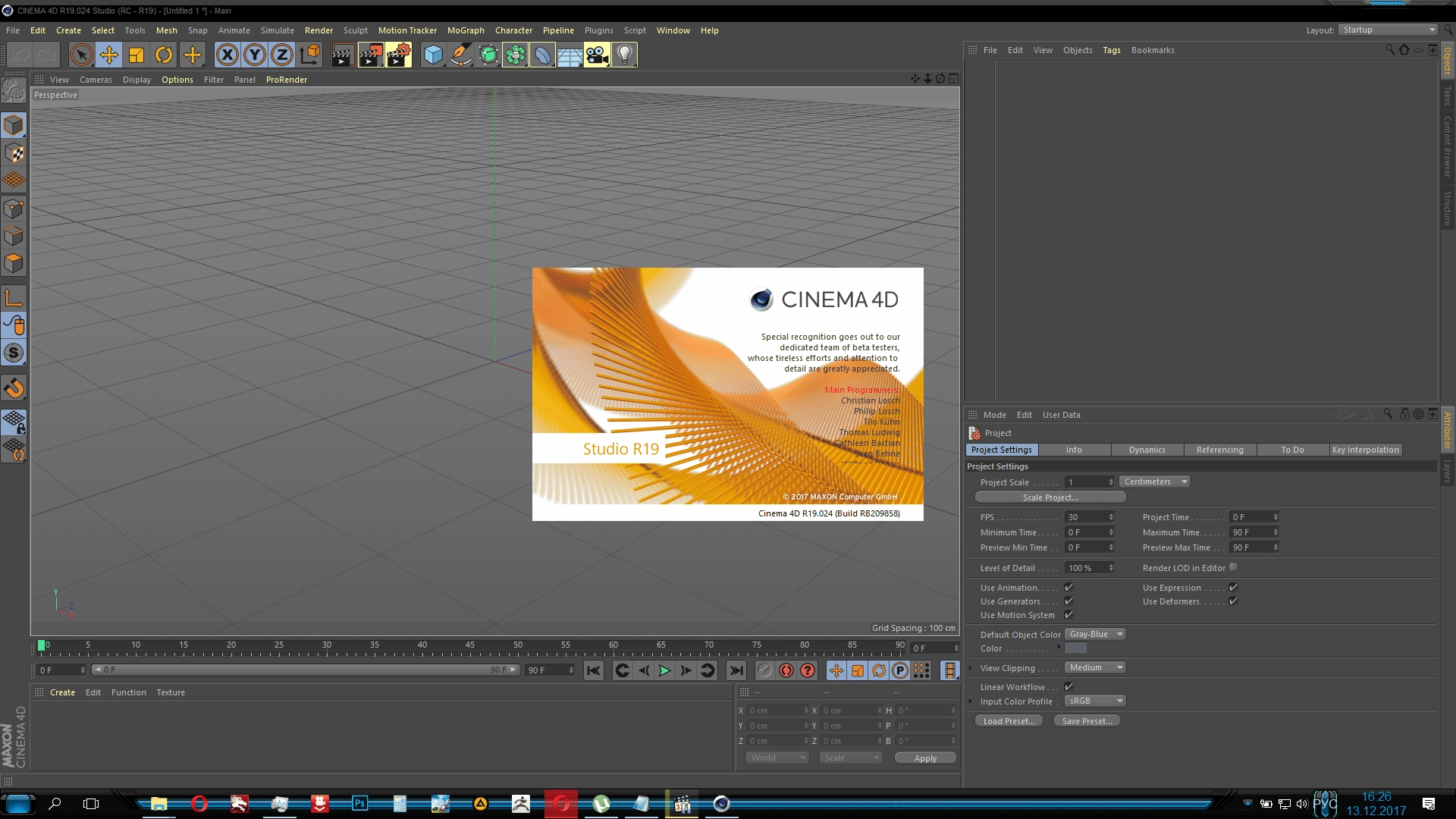The image size is (1456, 819).
Task: Open View Clipping Medium dropdown
Action: coord(1095,668)
